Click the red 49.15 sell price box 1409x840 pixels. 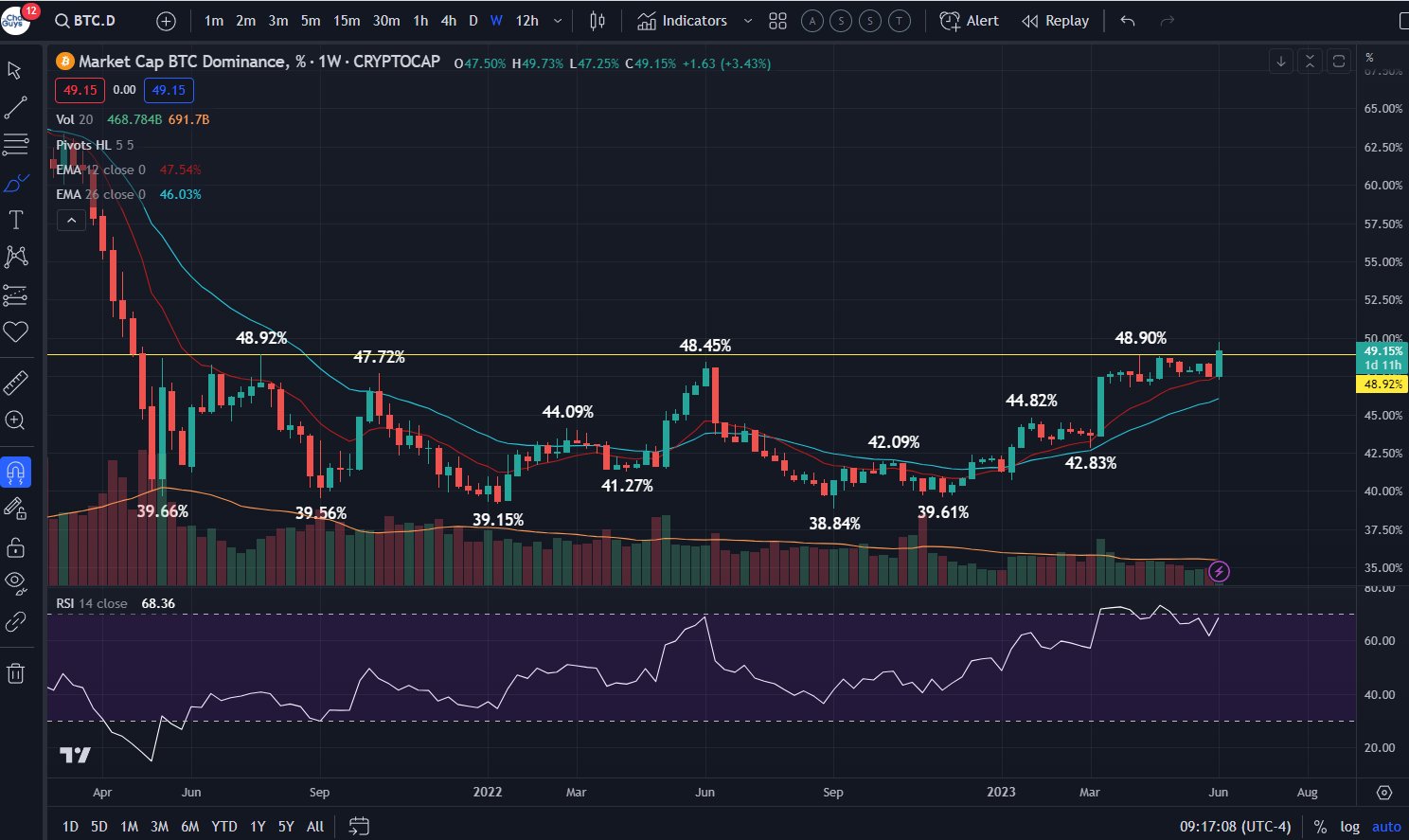80,90
